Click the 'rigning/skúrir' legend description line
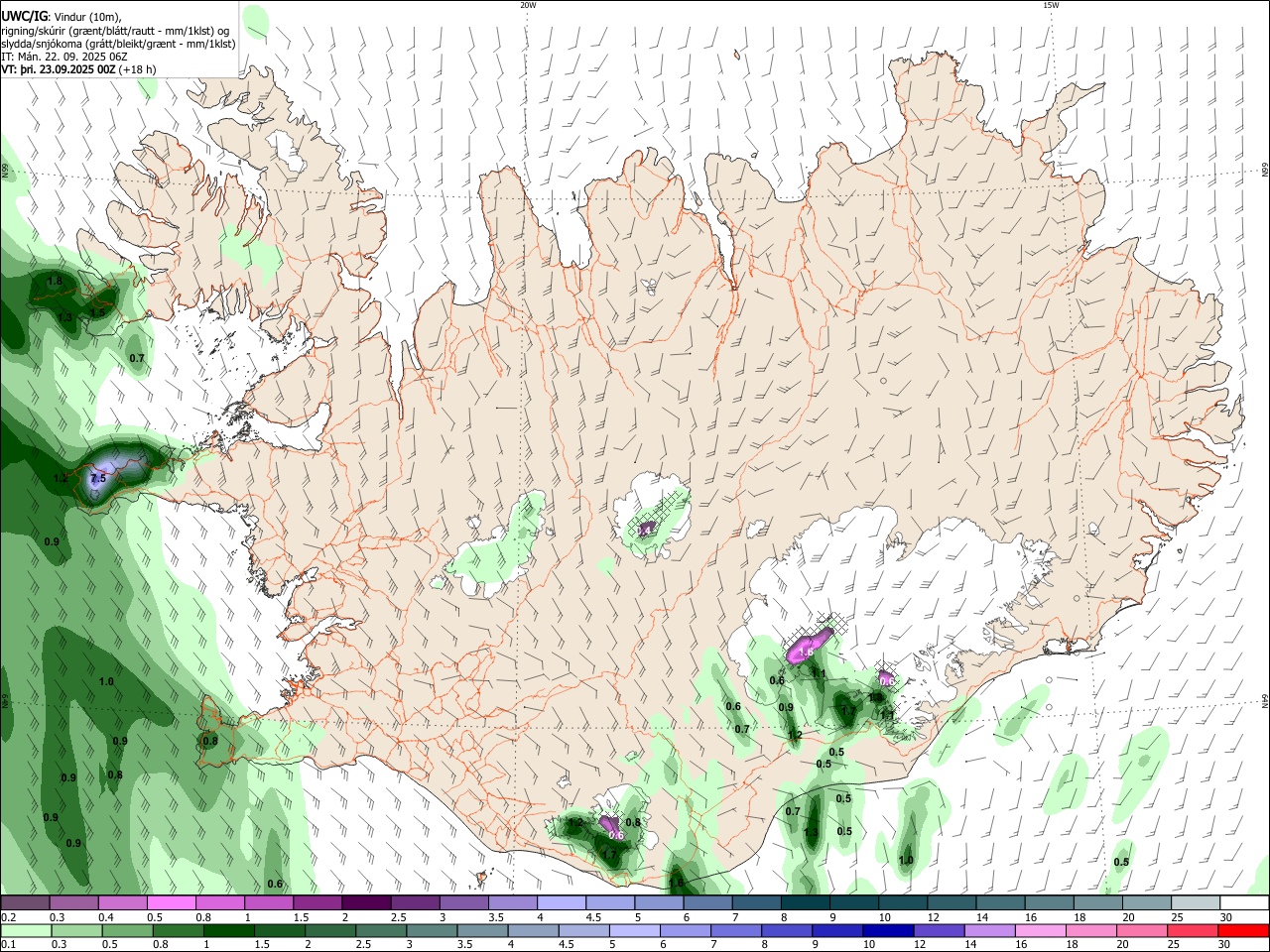Image resolution: width=1270 pixels, height=952 pixels. (x=115, y=31)
